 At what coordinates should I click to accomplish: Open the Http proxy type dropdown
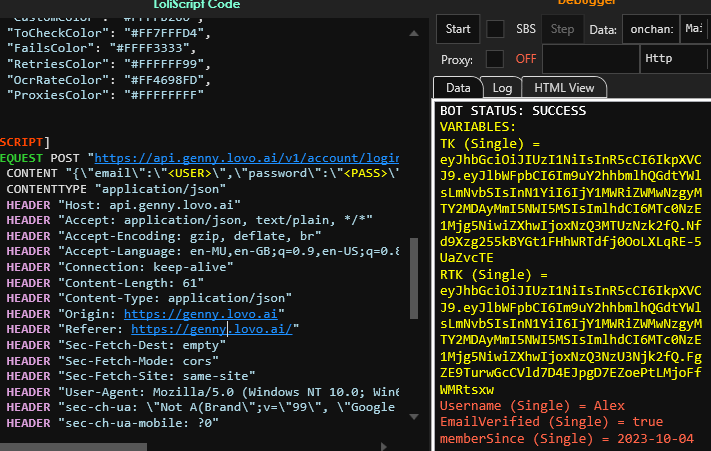[674, 59]
